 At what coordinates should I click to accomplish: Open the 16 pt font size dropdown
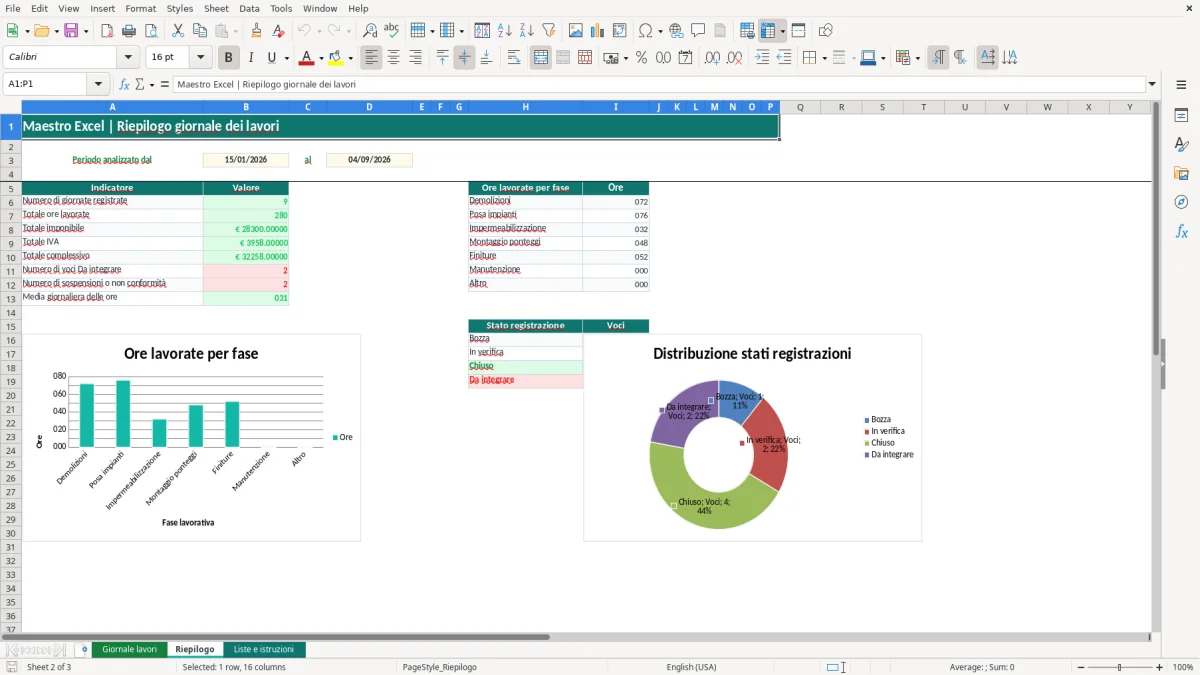coord(201,58)
